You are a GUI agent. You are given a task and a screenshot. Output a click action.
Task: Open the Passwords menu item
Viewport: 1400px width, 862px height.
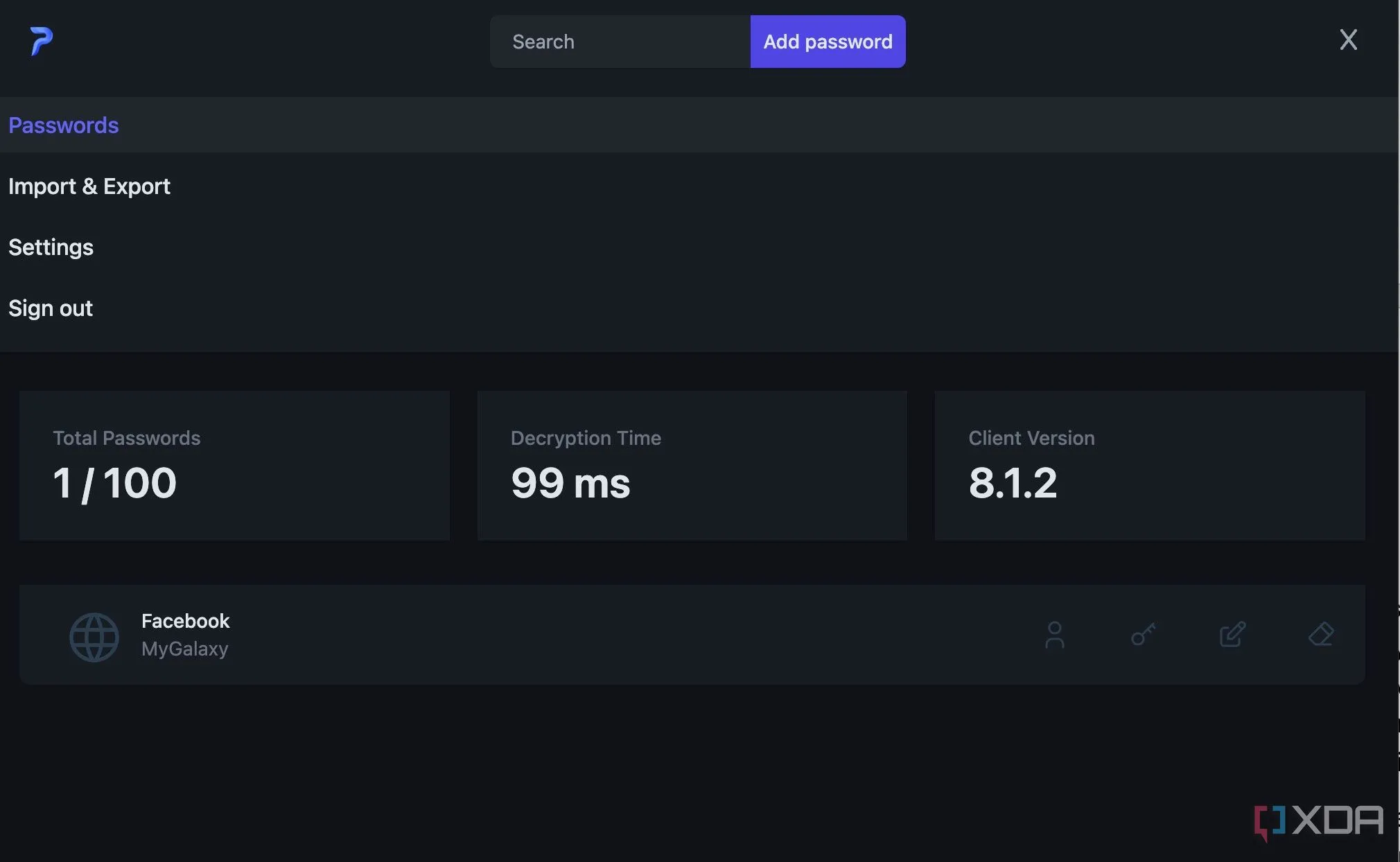pyautogui.click(x=64, y=125)
